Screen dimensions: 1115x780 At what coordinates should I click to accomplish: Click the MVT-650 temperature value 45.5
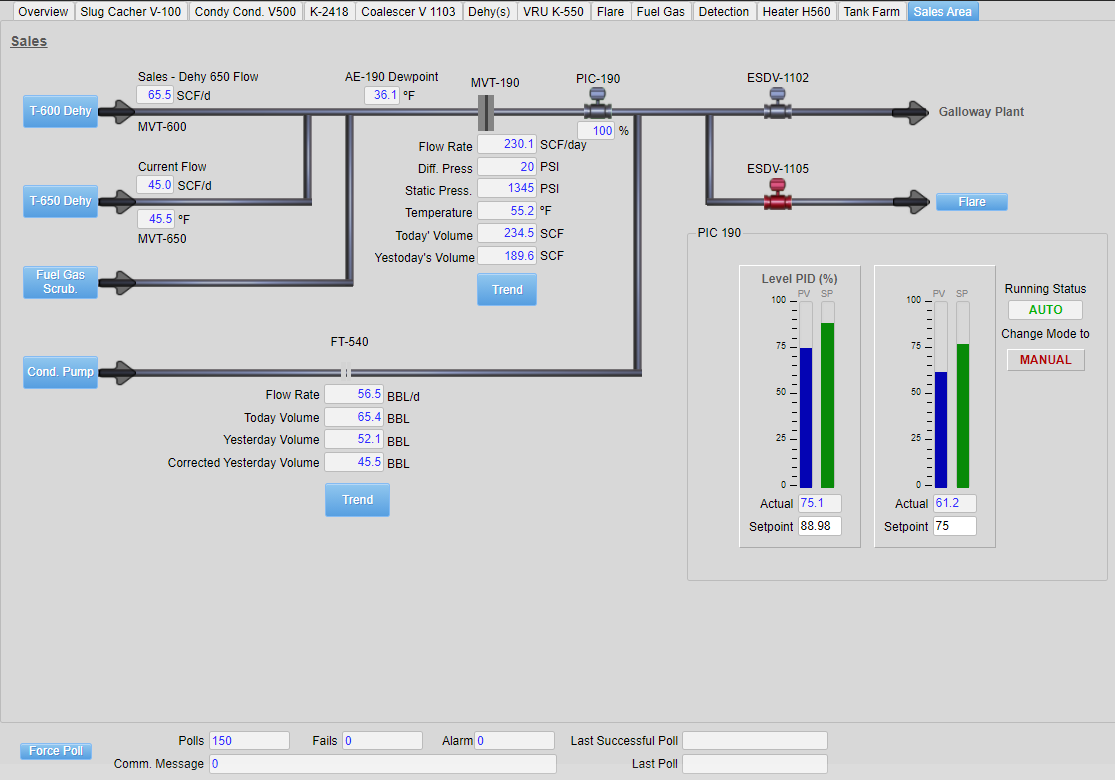pyautogui.click(x=156, y=219)
